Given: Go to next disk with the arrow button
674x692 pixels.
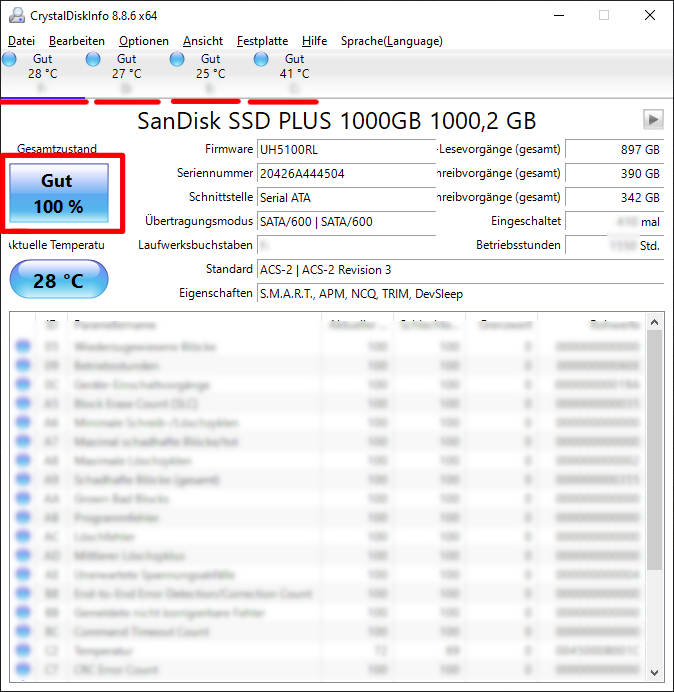Looking at the screenshot, I should 653,120.
